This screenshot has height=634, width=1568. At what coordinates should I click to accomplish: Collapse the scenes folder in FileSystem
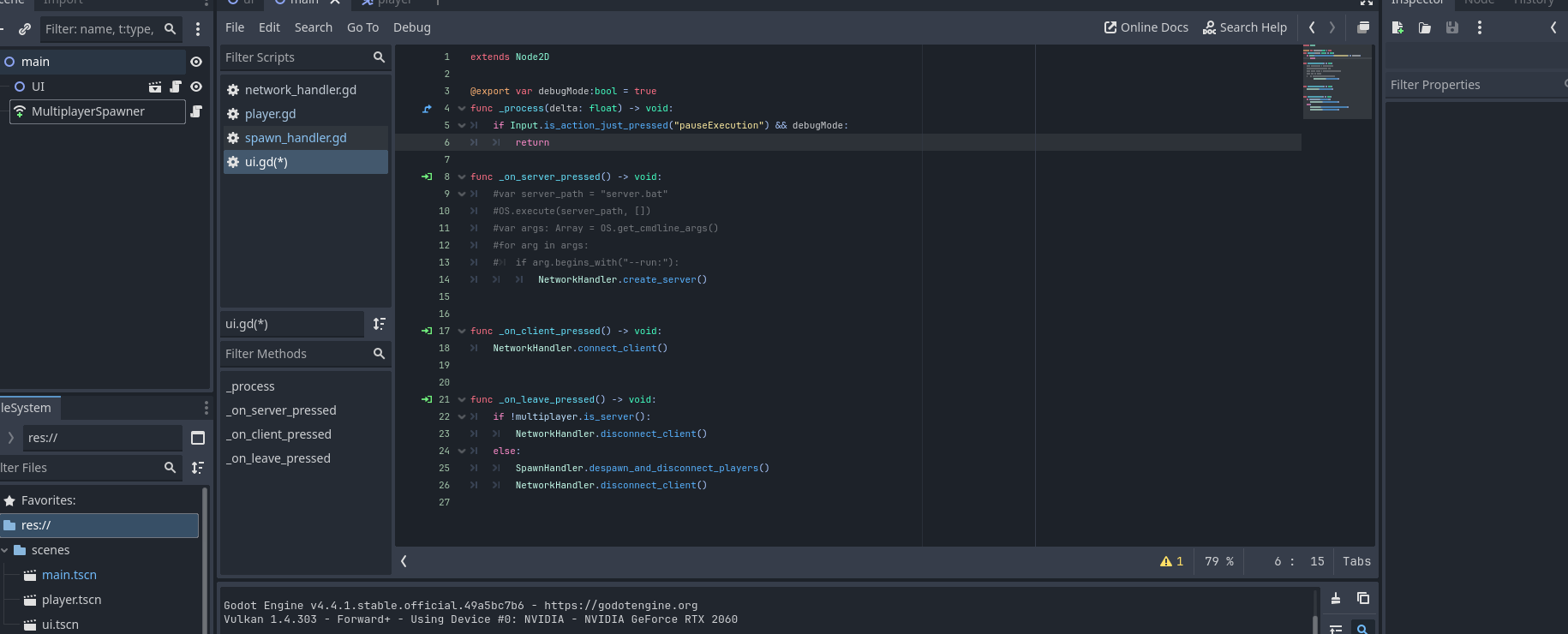coord(6,550)
